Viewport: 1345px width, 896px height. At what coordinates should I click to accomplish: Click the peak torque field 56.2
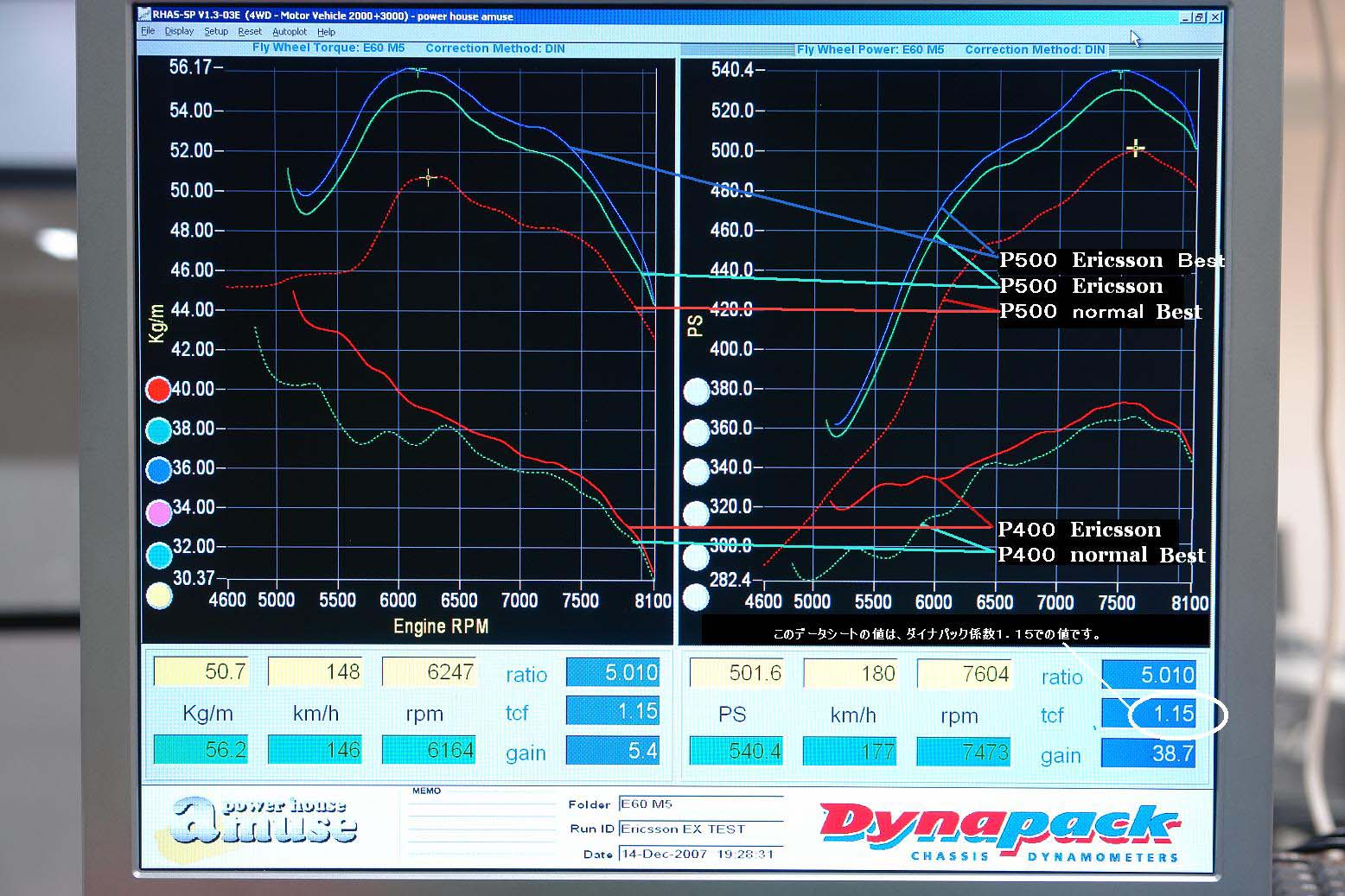tap(201, 749)
